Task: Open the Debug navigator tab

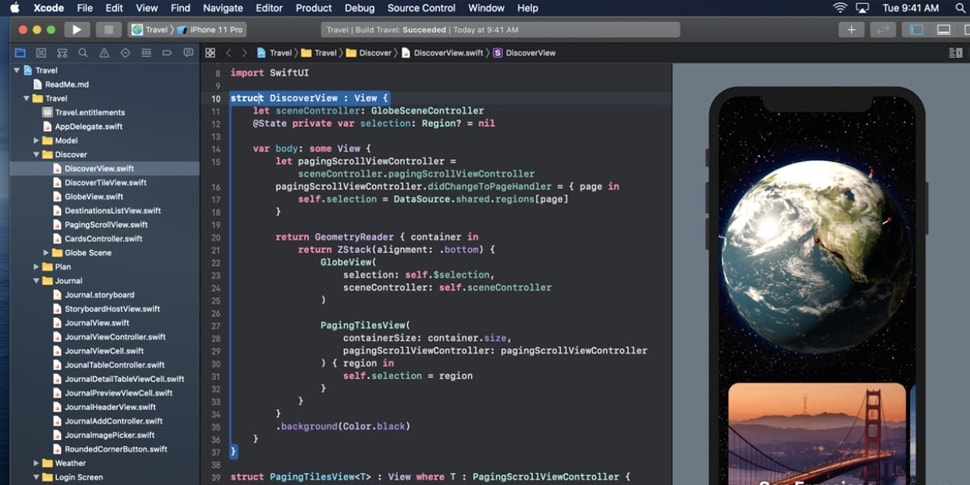Action: tap(146, 53)
